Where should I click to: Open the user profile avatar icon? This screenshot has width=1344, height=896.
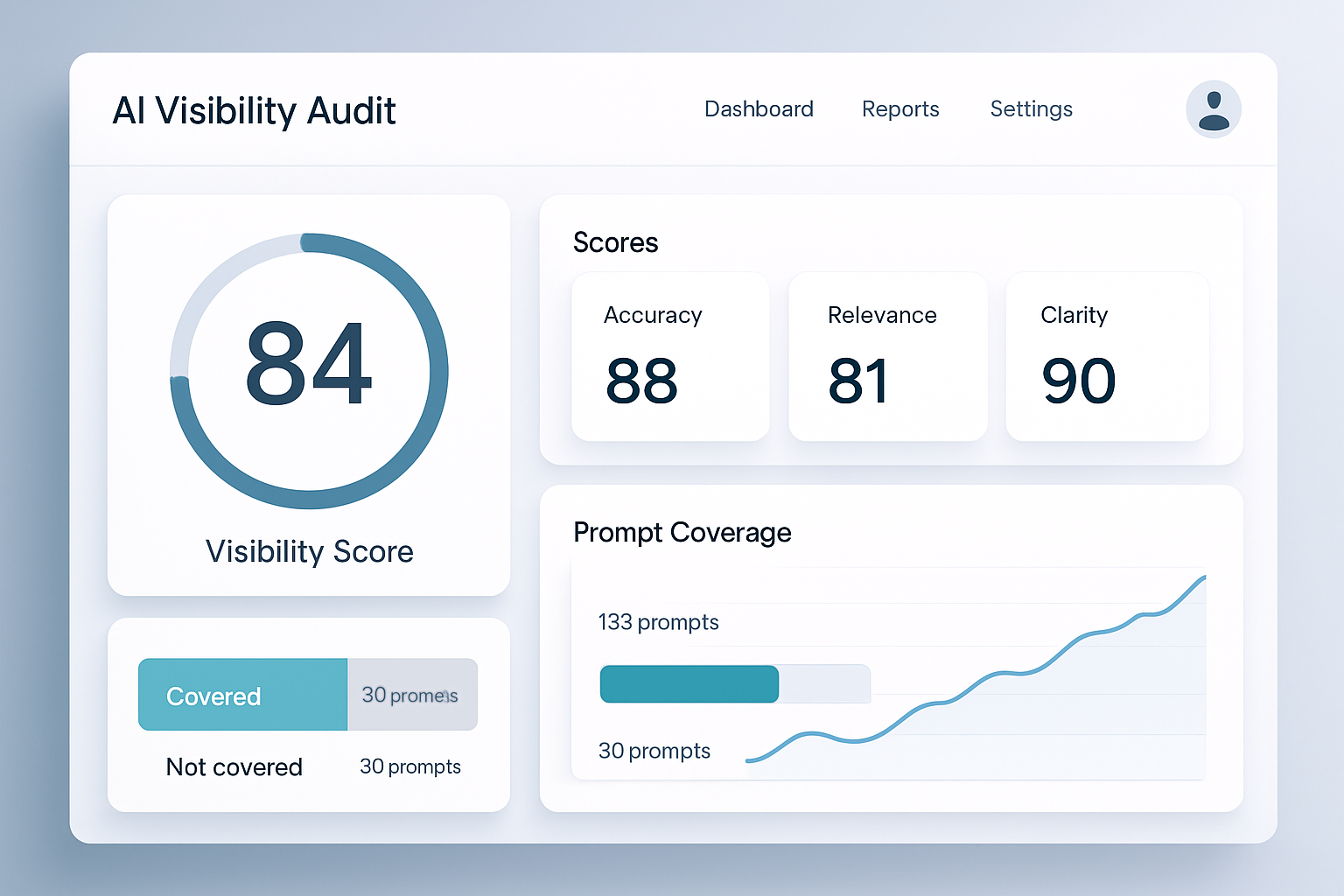(x=1213, y=108)
